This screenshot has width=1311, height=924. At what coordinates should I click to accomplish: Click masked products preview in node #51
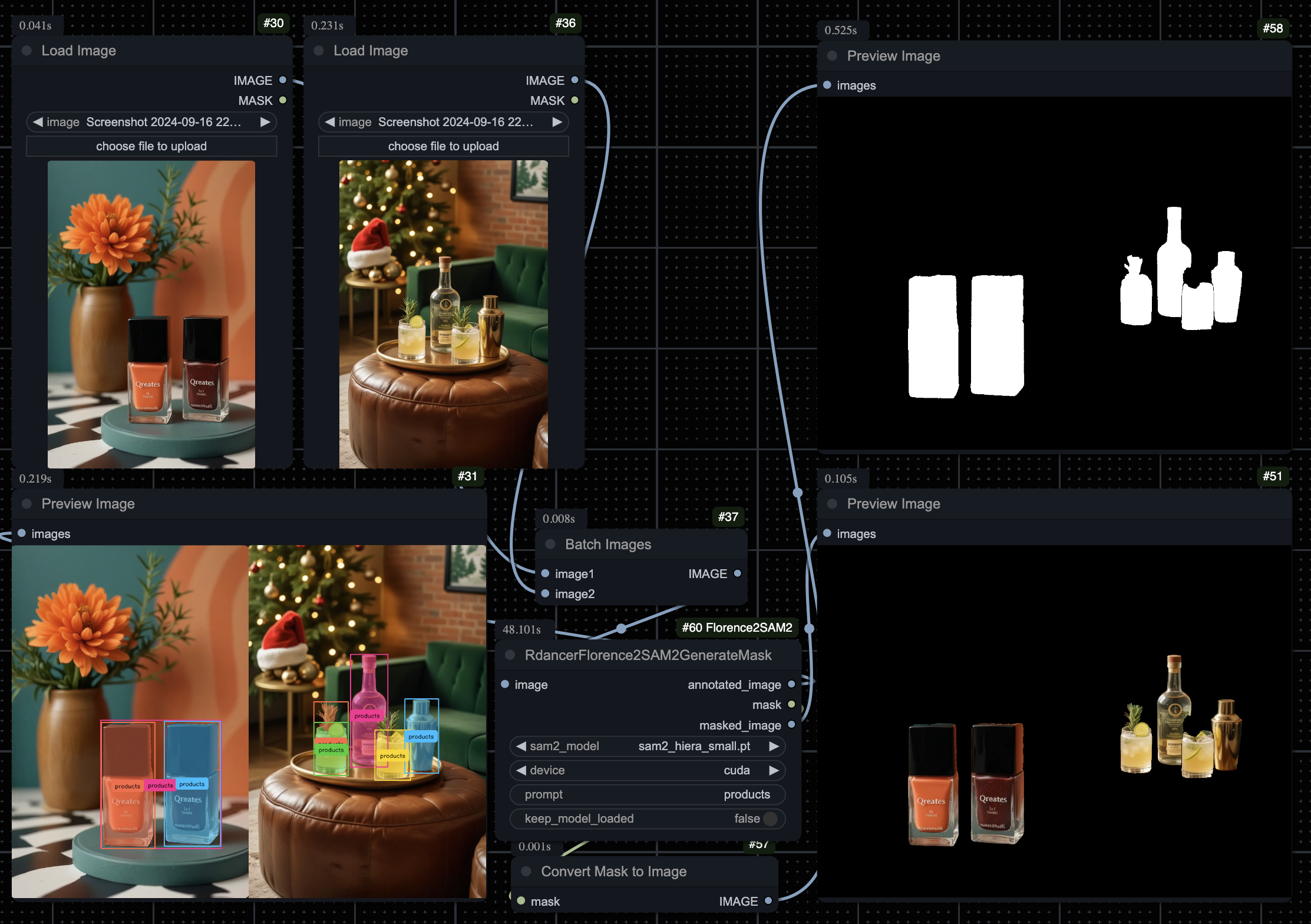(x=1054, y=721)
